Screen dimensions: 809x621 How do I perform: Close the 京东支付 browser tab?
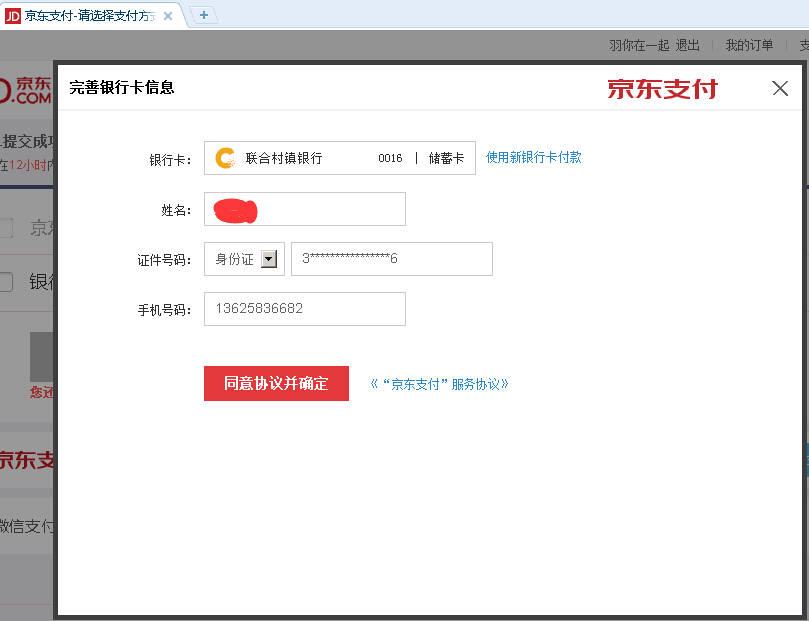[168, 15]
